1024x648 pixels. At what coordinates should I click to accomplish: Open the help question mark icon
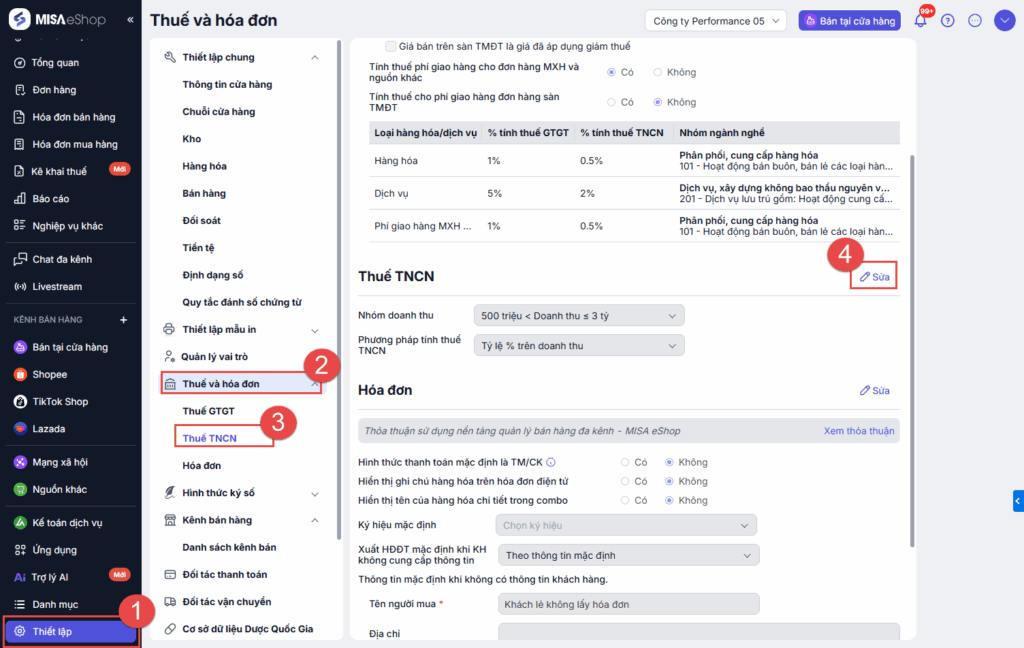tap(948, 21)
